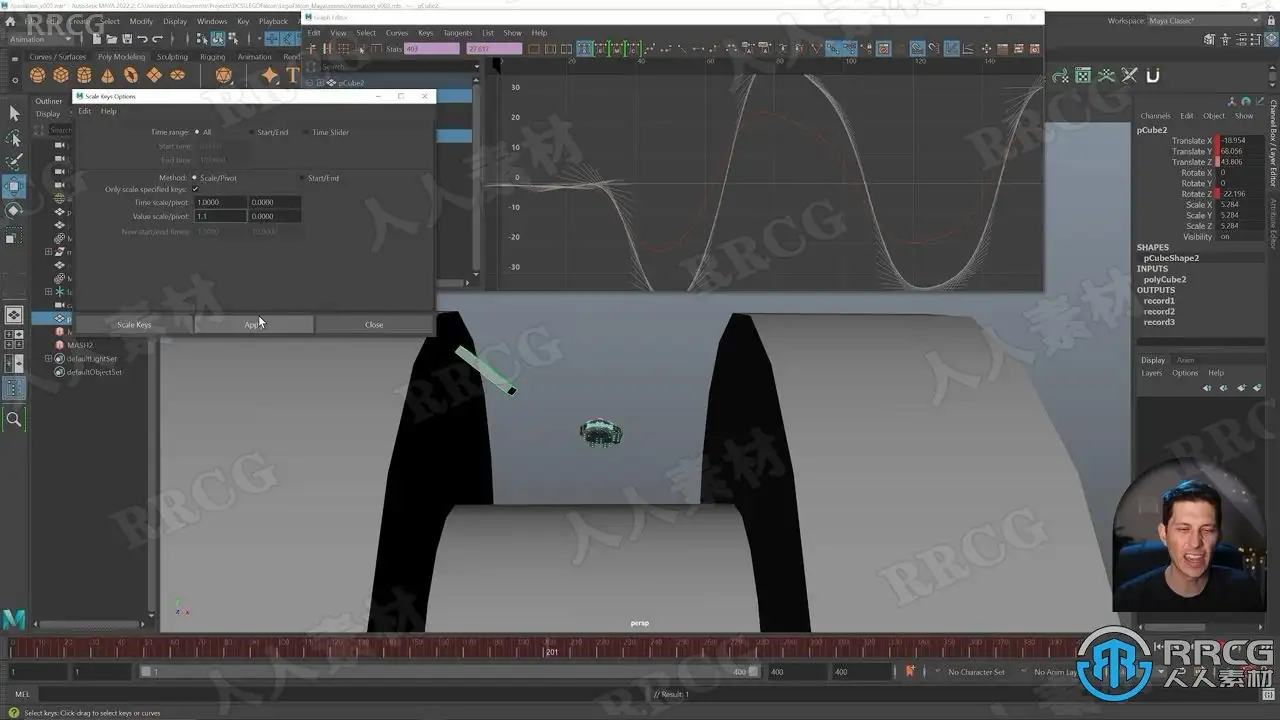The height and width of the screenshot is (720, 1280).
Task: Open the Animation menu set dropdown
Action: [40, 39]
